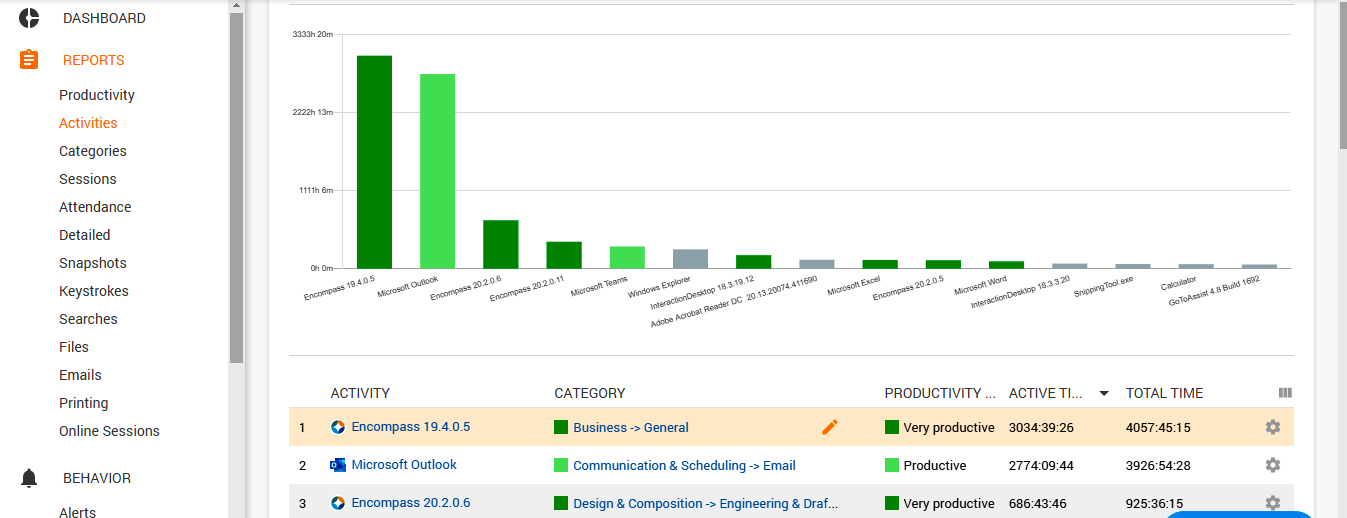Viewport: 1347px width, 518px height.
Task: Open the Dashboard menu
Action: 104,18
